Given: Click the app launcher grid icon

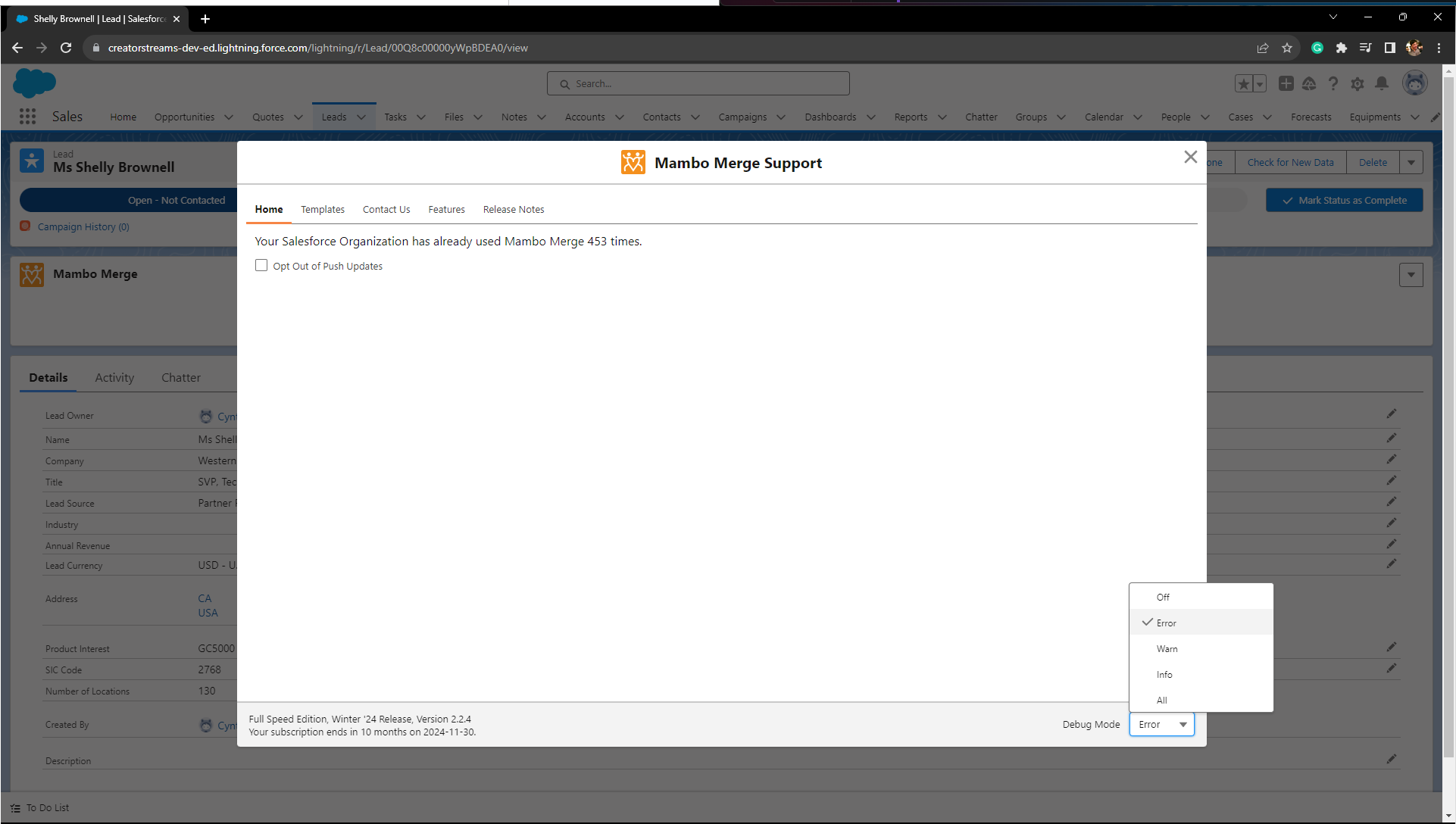Looking at the screenshot, I should pyautogui.click(x=27, y=117).
